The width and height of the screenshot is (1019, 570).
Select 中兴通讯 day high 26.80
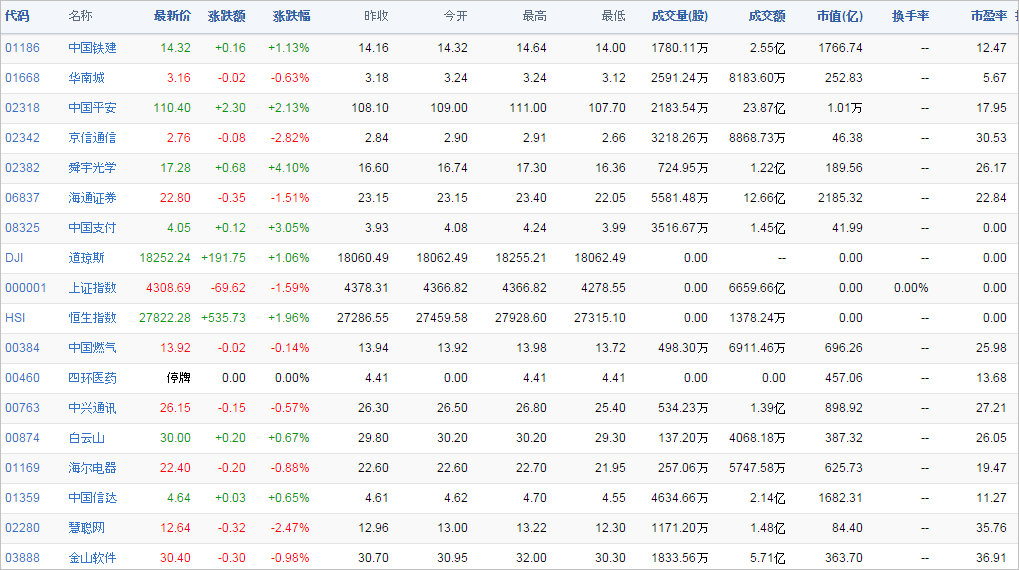click(531, 408)
